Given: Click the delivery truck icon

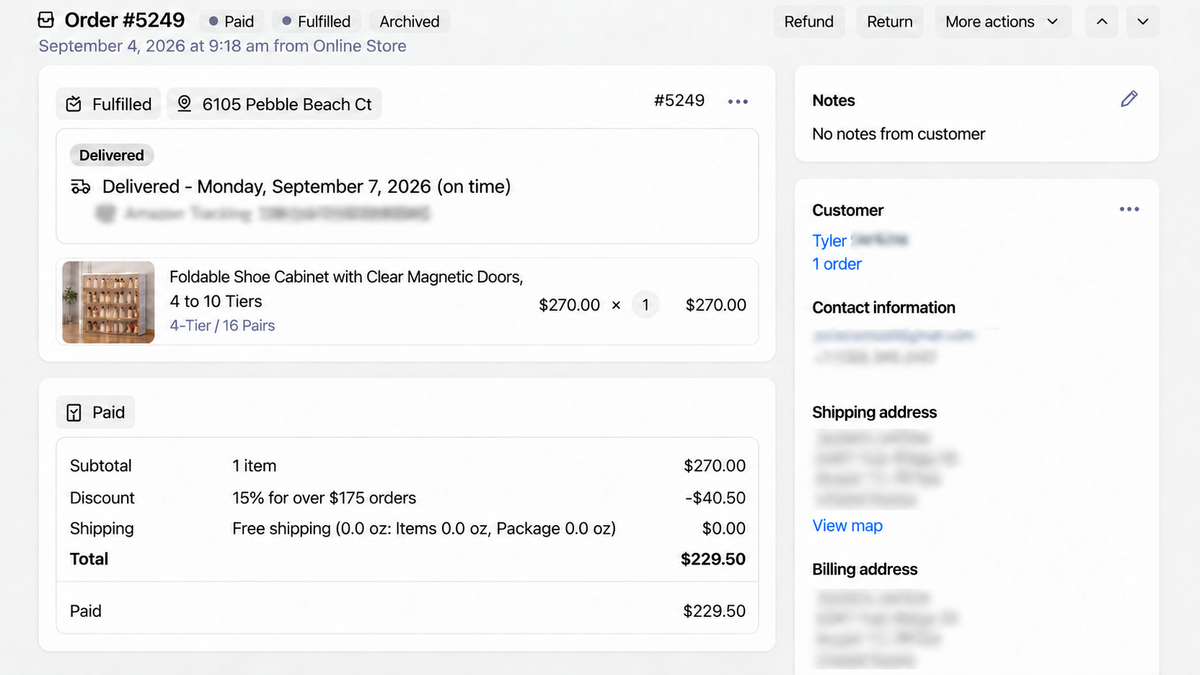Looking at the screenshot, I should [x=81, y=187].
